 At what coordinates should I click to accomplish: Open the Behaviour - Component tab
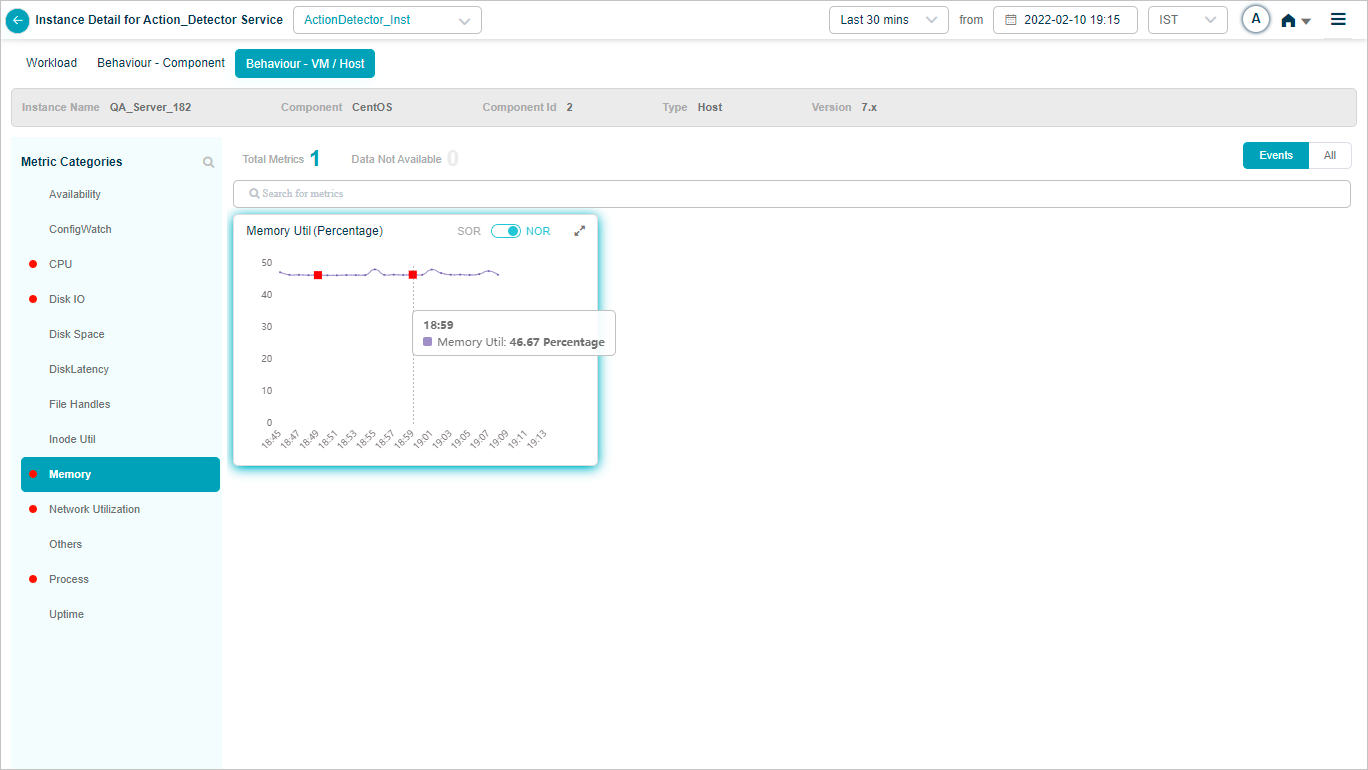click(x=161, y=63)
